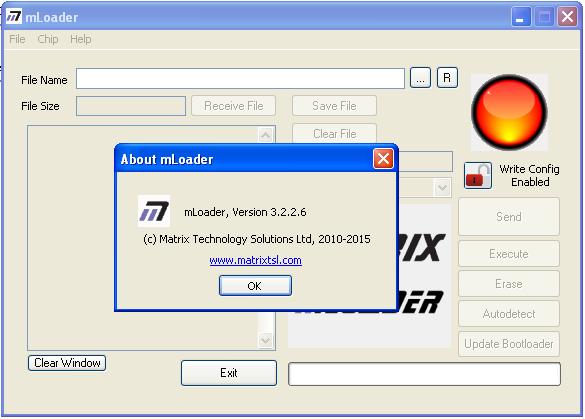Close the mLoader main window
The width and height of the screenshot is (585, 419).
click(567, 17)
